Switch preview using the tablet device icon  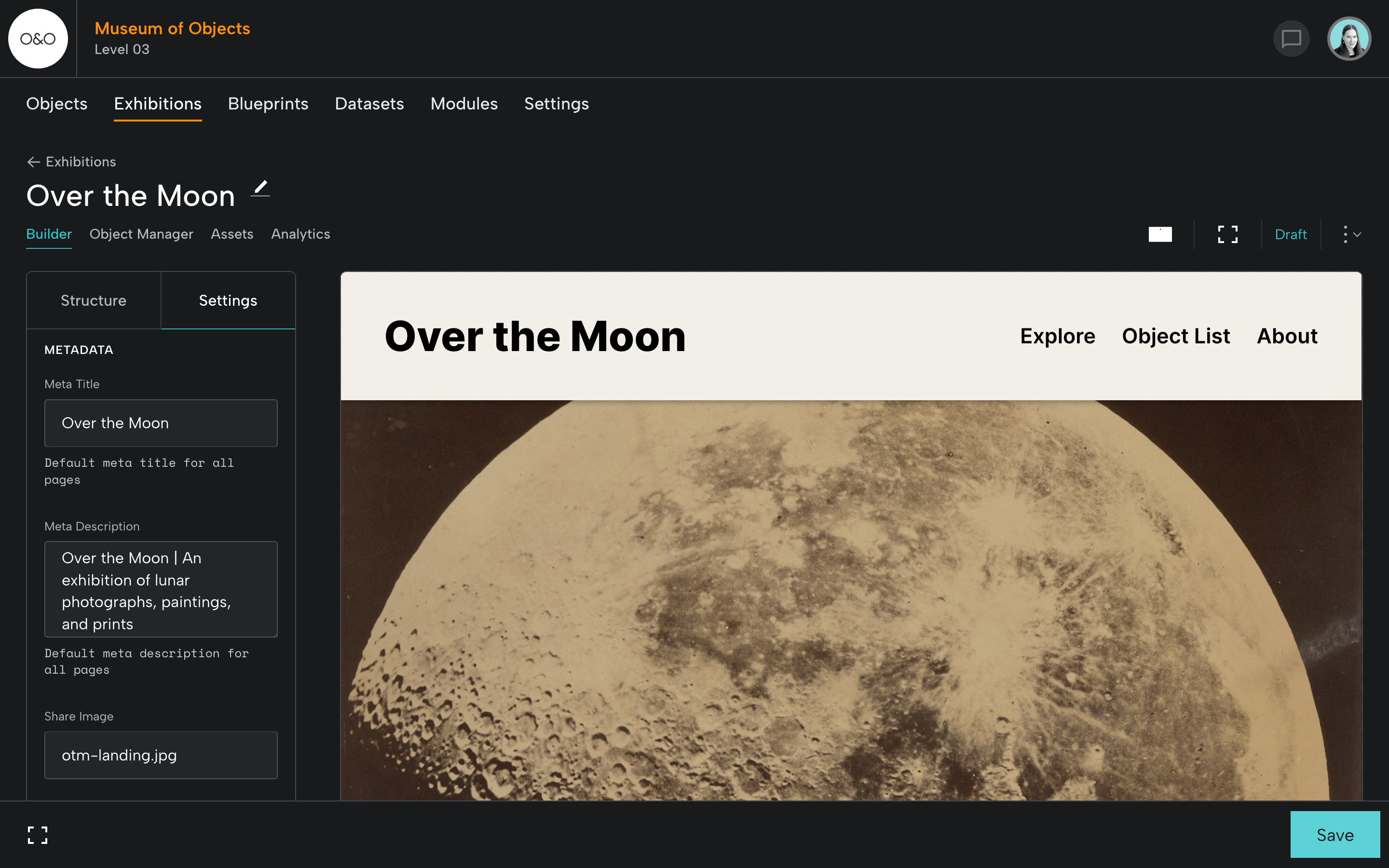click(1160, 234)
